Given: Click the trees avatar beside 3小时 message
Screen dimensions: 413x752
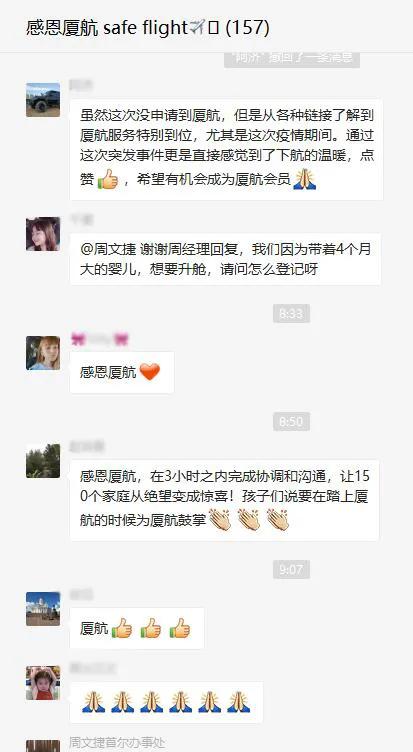Looking at the screenshot, I should click(43, 461).
